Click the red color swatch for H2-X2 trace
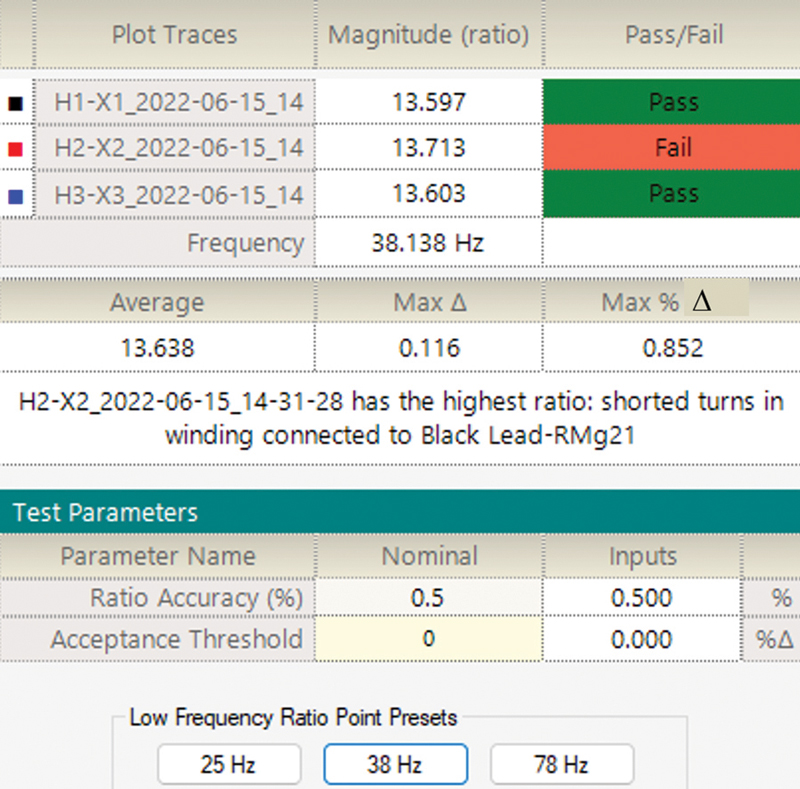 (x=16, y=149)
